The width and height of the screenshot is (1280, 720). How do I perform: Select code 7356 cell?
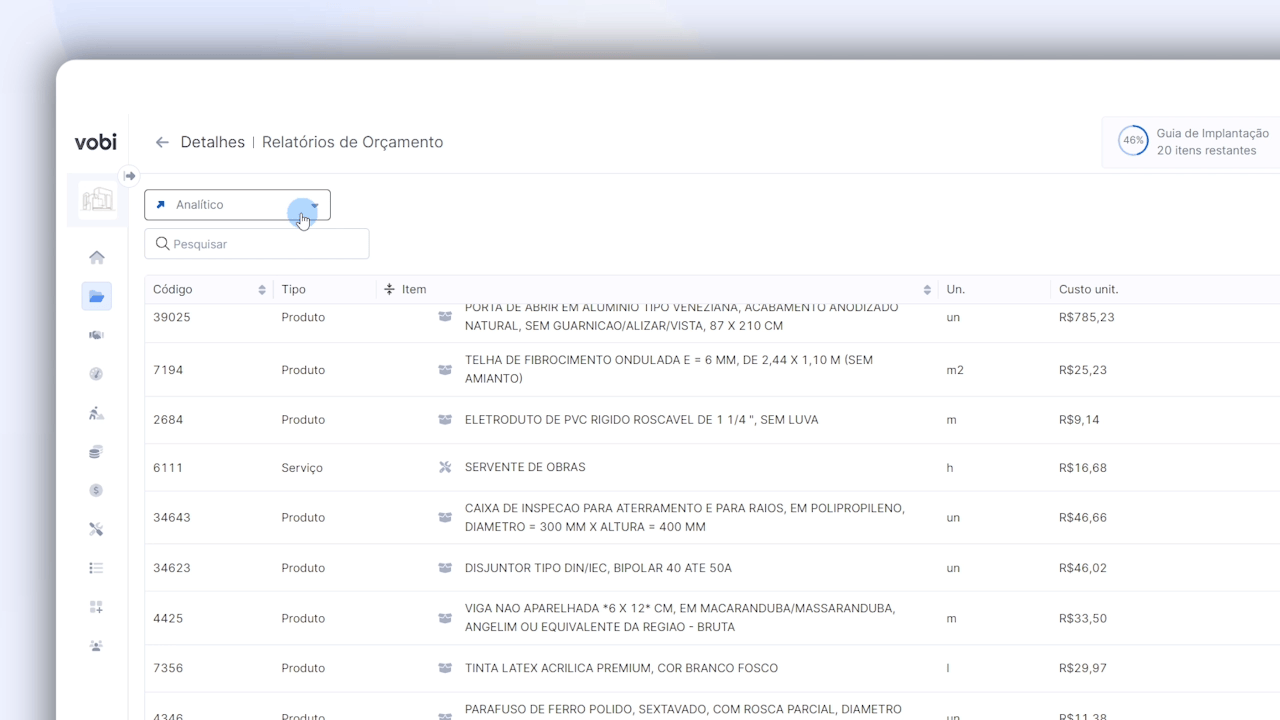[168, 668]
